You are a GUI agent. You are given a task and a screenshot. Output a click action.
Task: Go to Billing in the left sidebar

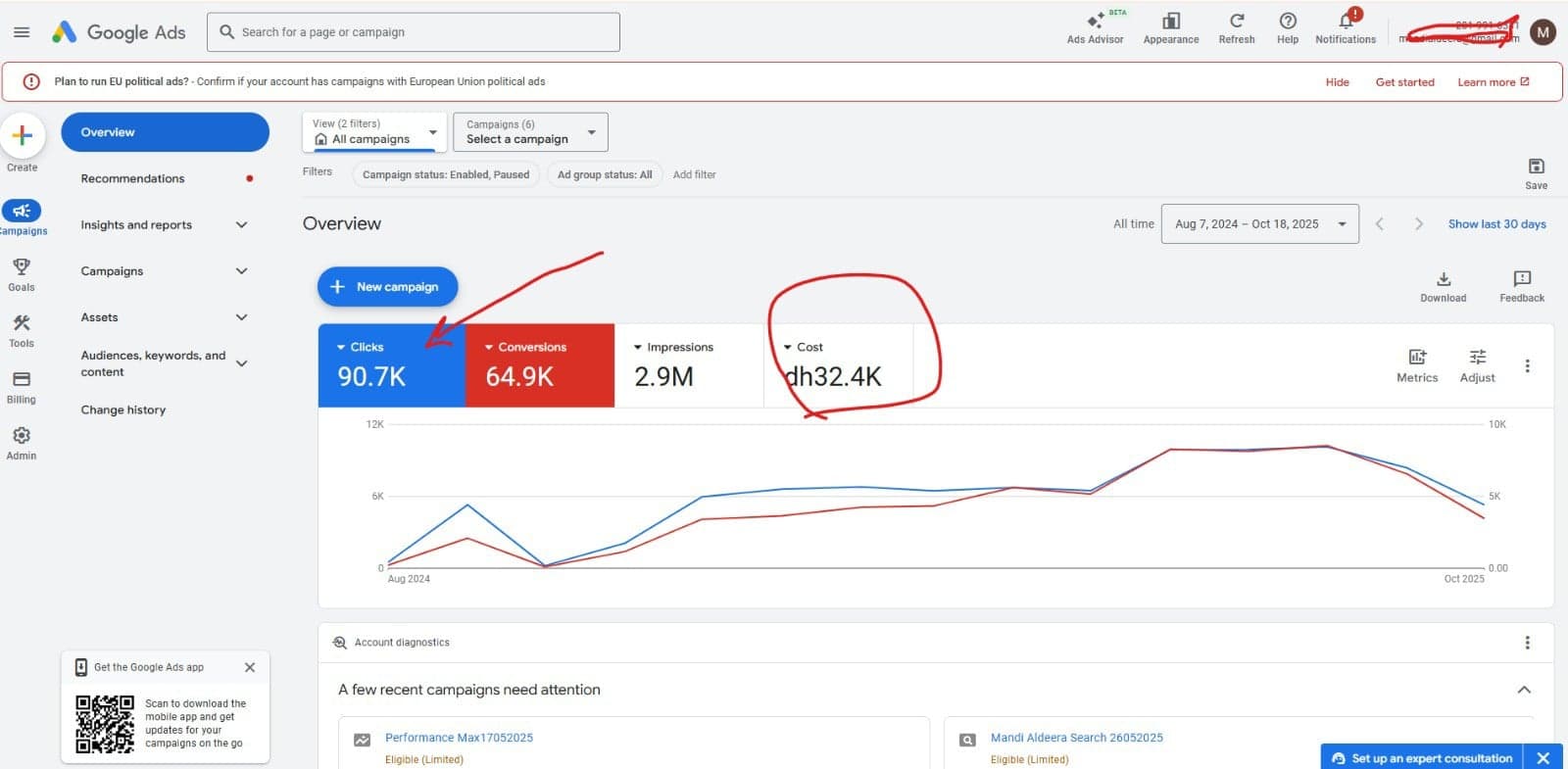pos(22,380)
